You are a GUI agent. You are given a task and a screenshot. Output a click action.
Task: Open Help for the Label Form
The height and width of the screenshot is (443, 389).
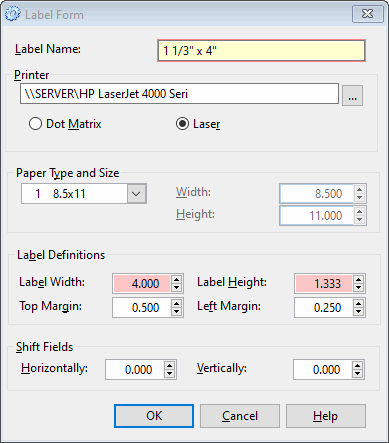326,416
